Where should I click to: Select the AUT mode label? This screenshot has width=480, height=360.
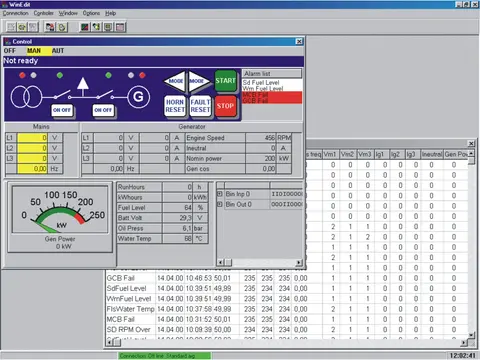pyautogui.click(x=58, y=51)
